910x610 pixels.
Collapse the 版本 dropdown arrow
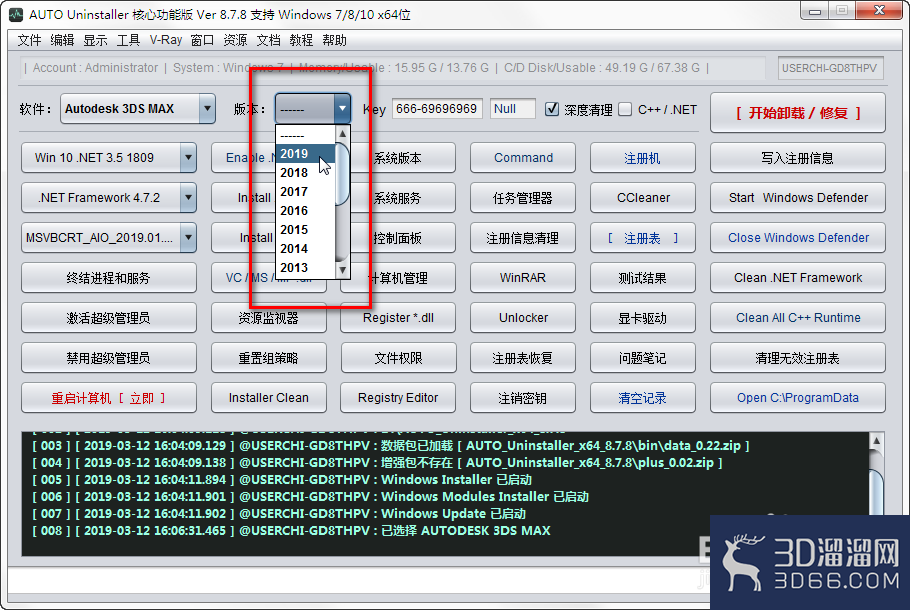(x=342, y=109)
